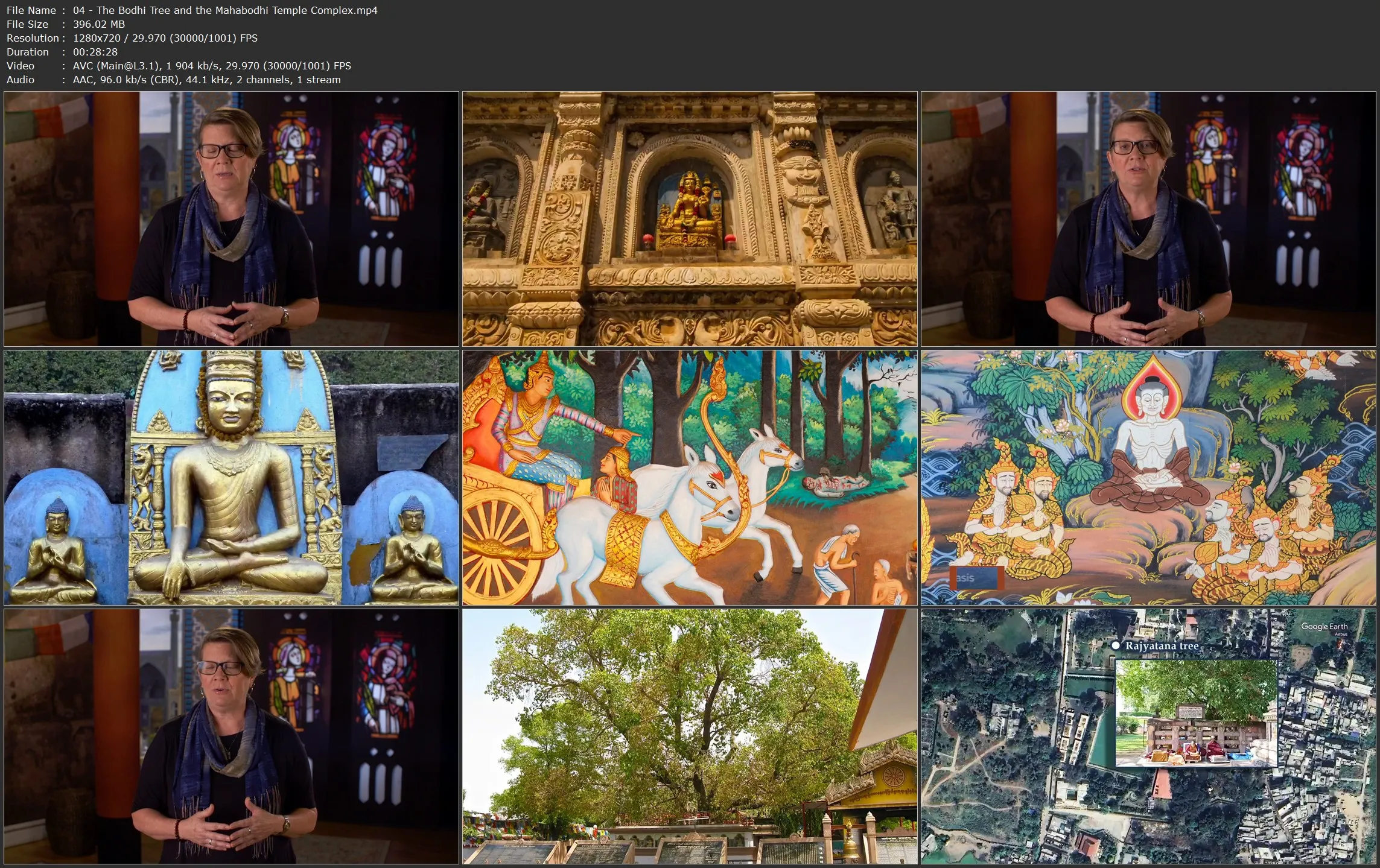Click the 'File Name' label

click(31, 10)
